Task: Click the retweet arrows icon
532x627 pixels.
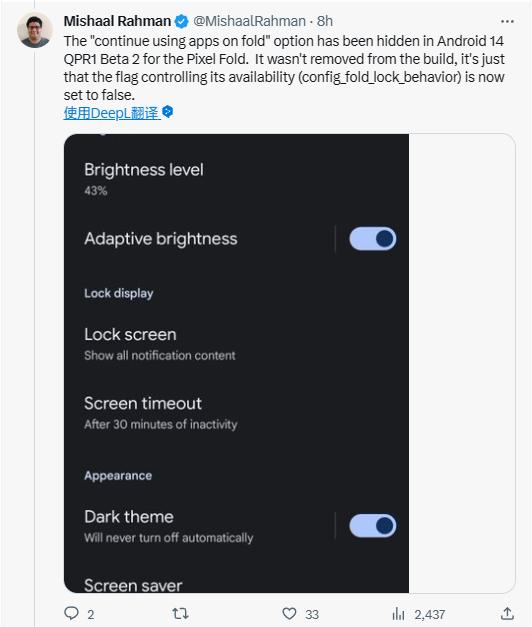Action: [180, 613]
